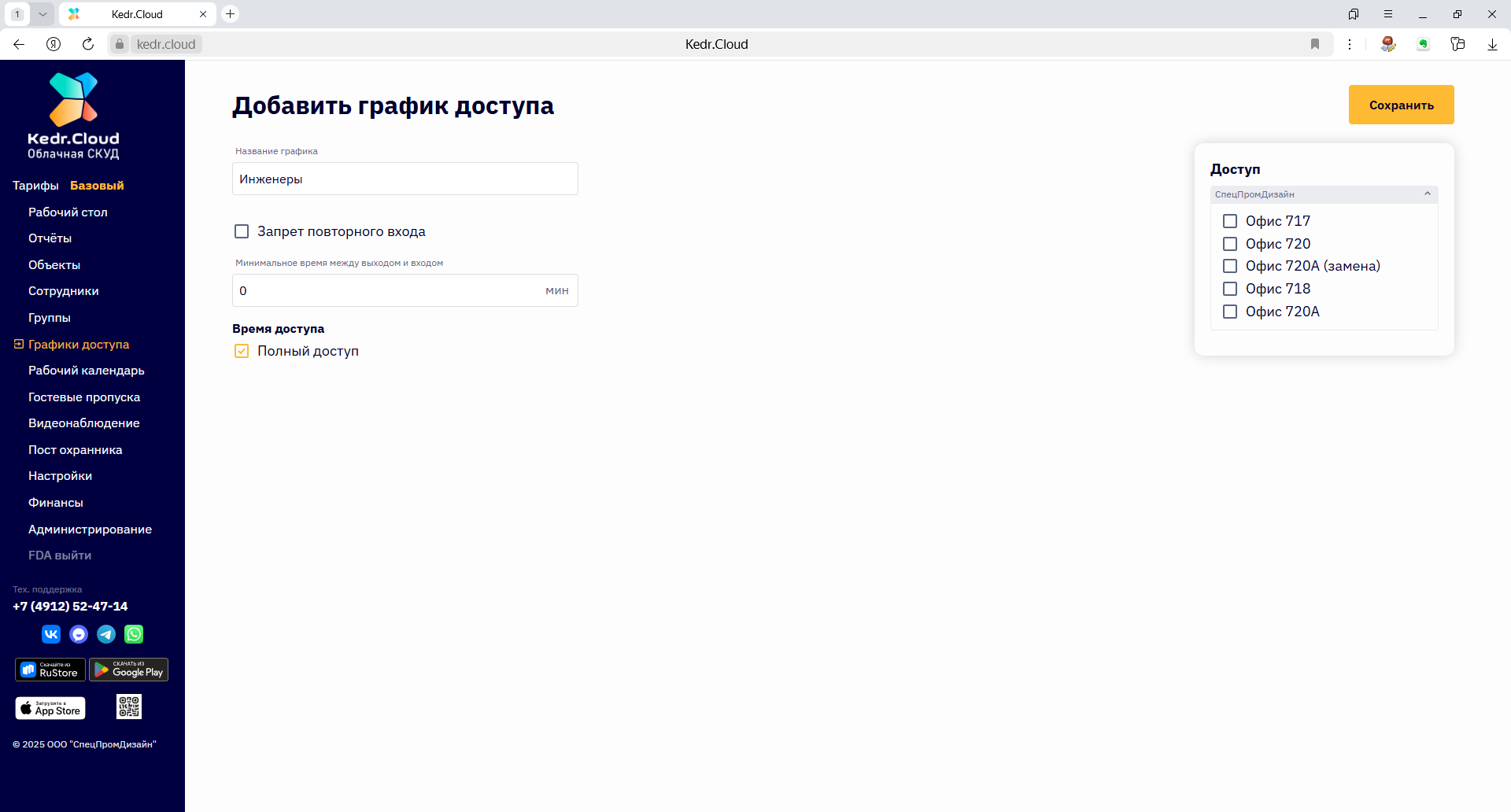Collapse the СпецПромДизайн access group
Image resolution: width=1511 pixels, height=812 pixels.
point(1324,194)
